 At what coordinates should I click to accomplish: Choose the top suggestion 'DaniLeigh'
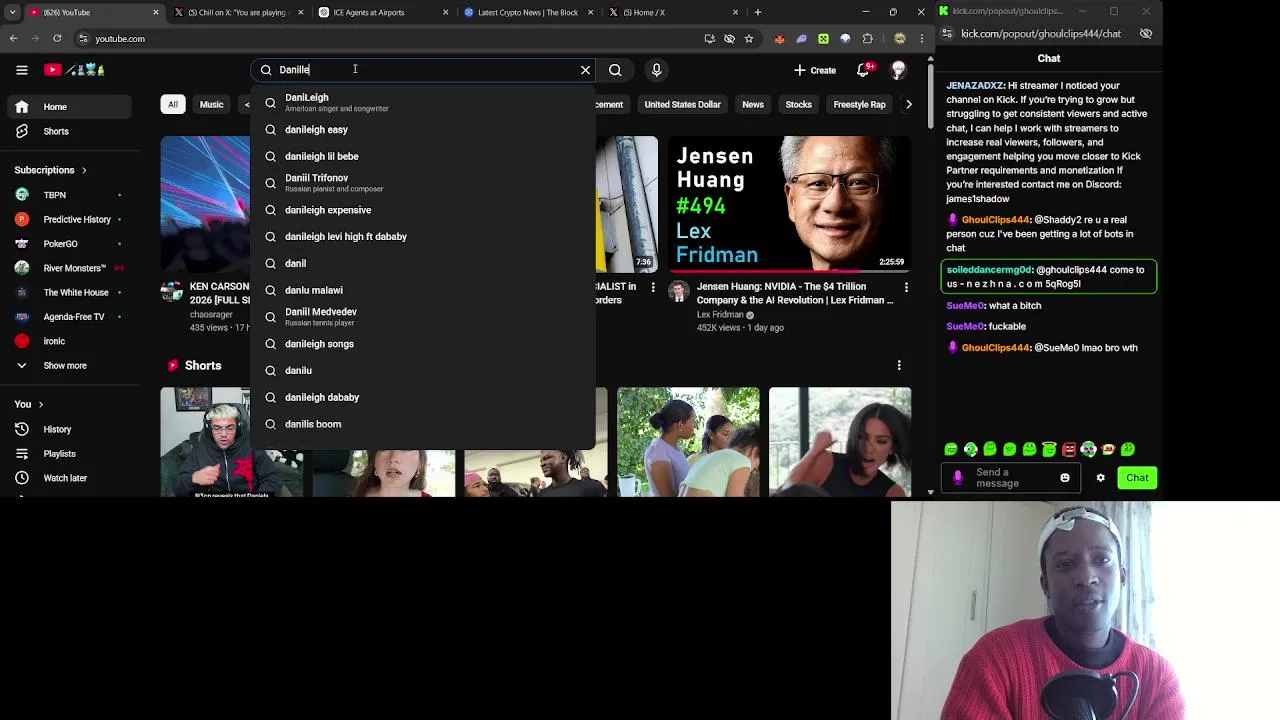pos(423,103)
